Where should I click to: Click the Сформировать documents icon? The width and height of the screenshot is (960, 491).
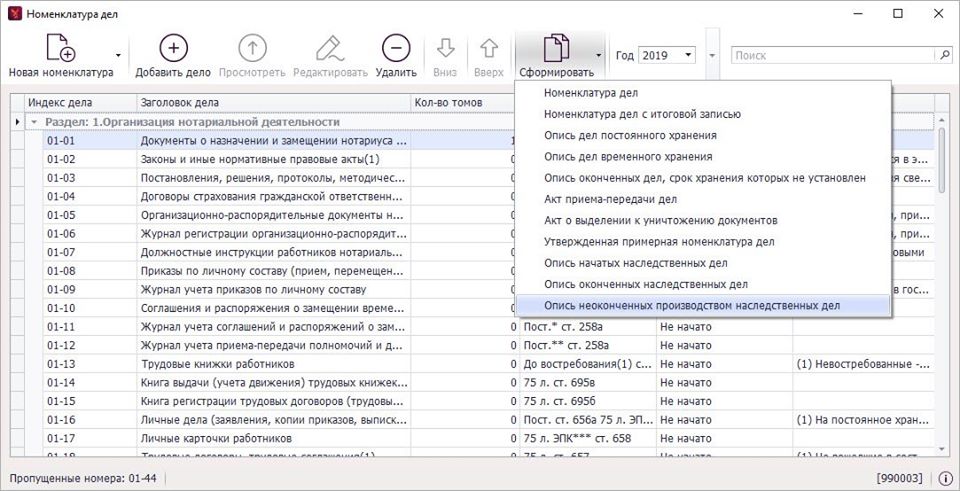(x=557, y=48)
